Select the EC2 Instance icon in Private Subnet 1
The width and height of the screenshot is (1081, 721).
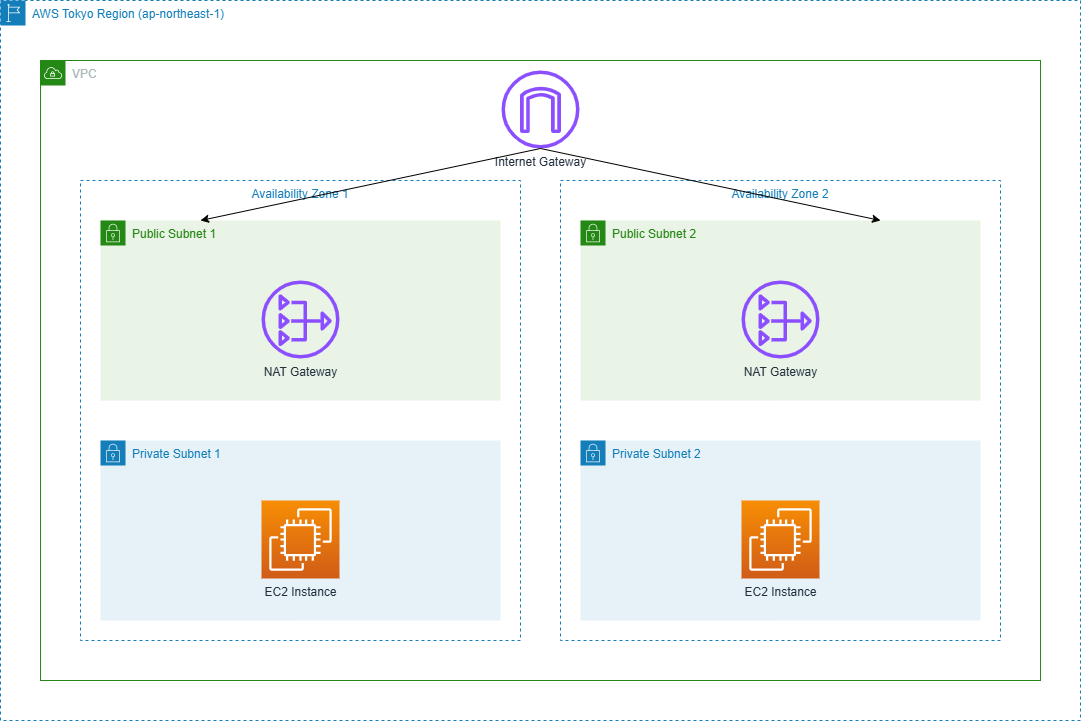click(300, 538)
